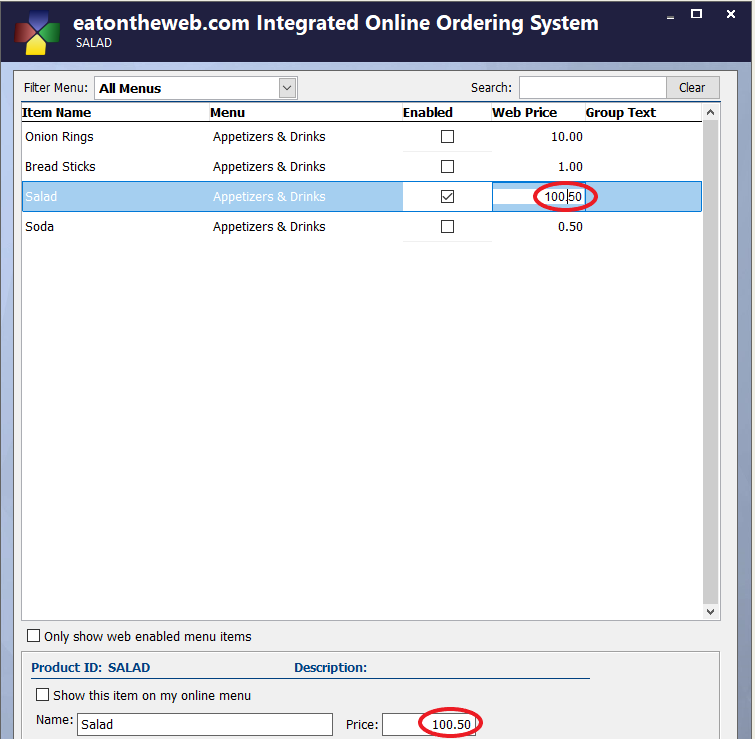755x739 pixels.
Task: Select the Salad item name
Action: pyautogui.click(x=41, y=196)
